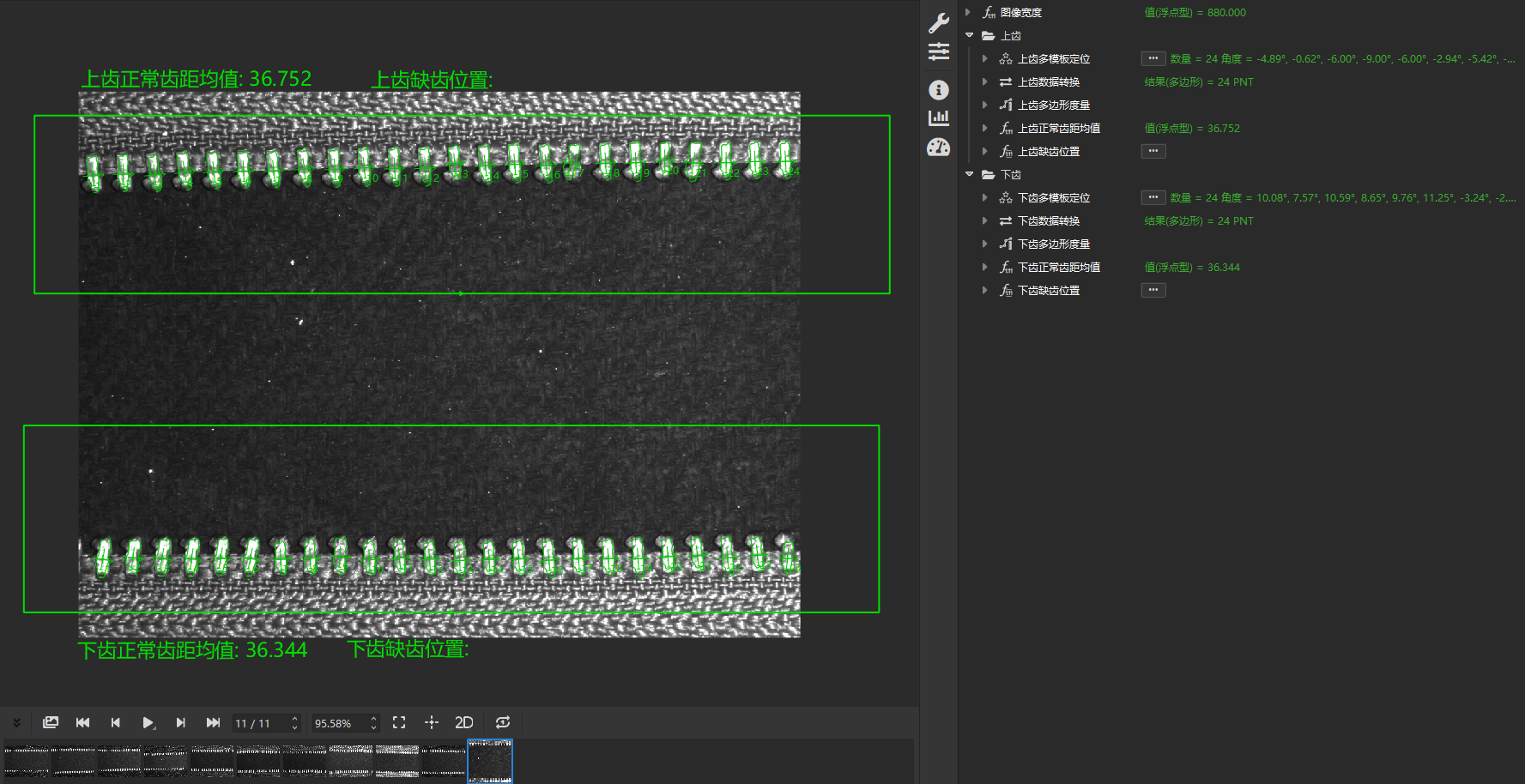Toggle the 2D view mode
The height and width of the screenshot is (784, 1525).
(464, 722)
